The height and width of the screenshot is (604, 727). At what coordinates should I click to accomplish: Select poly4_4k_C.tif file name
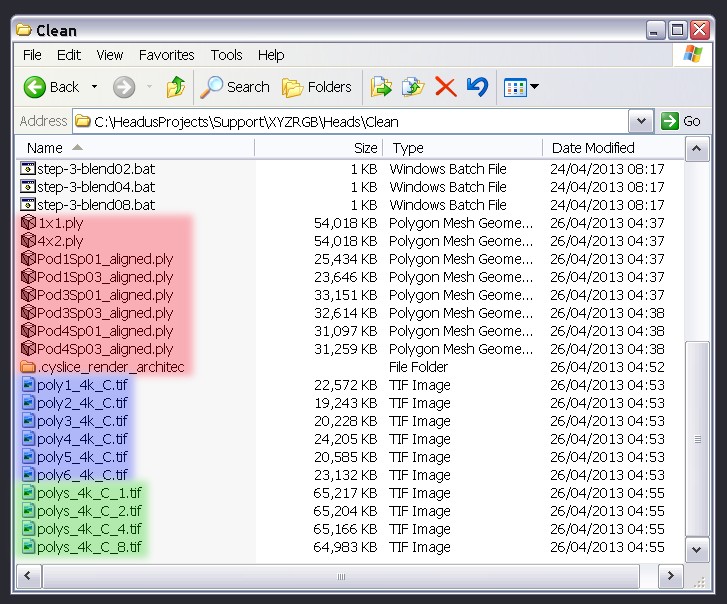click(83, 439)
